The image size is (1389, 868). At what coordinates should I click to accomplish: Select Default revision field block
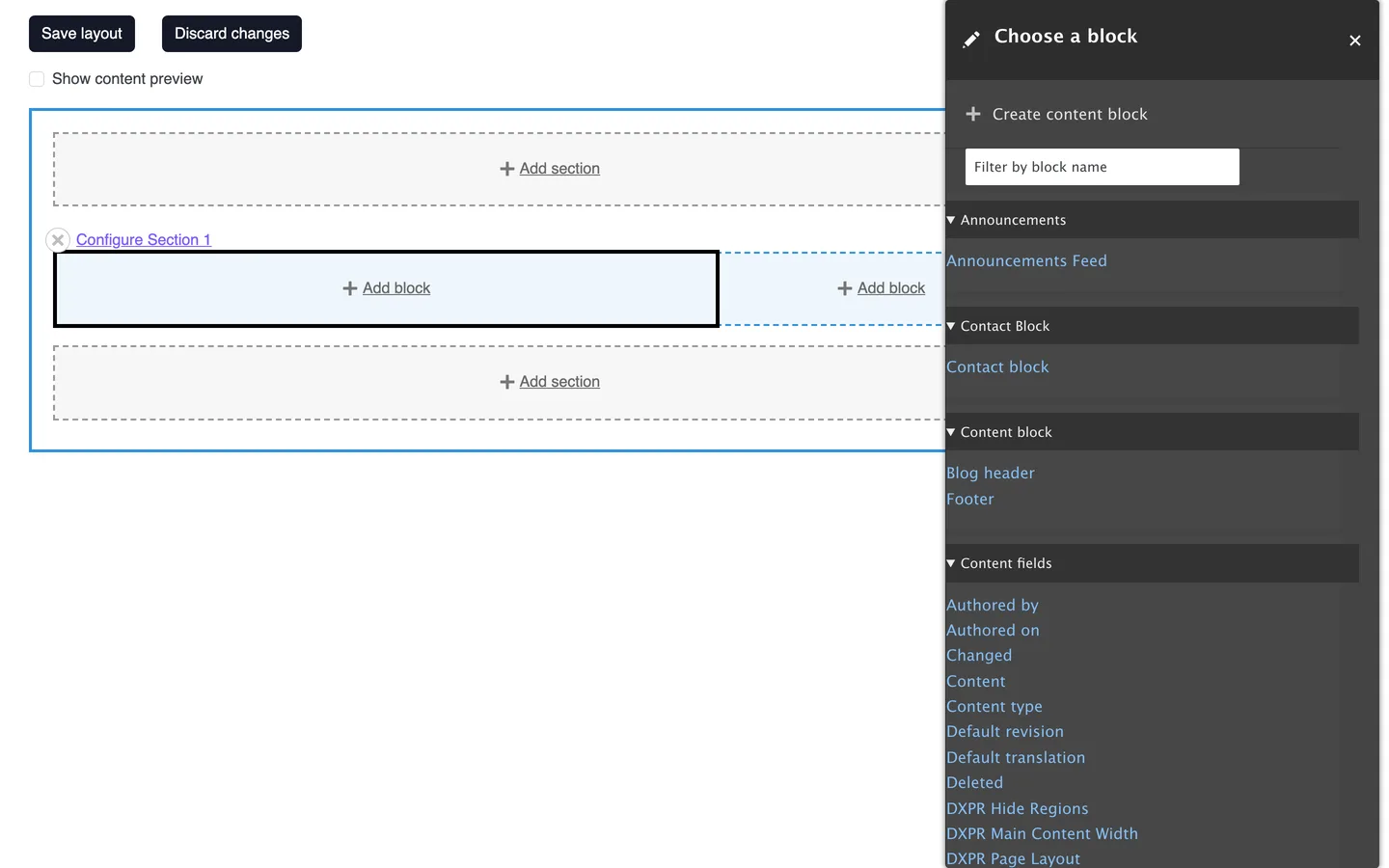(1005, 731)
